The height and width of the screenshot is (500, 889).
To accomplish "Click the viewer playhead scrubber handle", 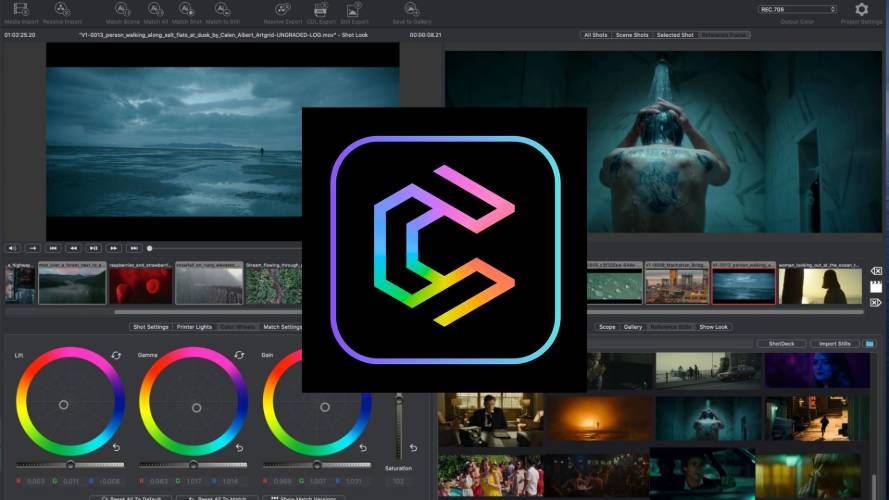I will click(x=150, y=248).
